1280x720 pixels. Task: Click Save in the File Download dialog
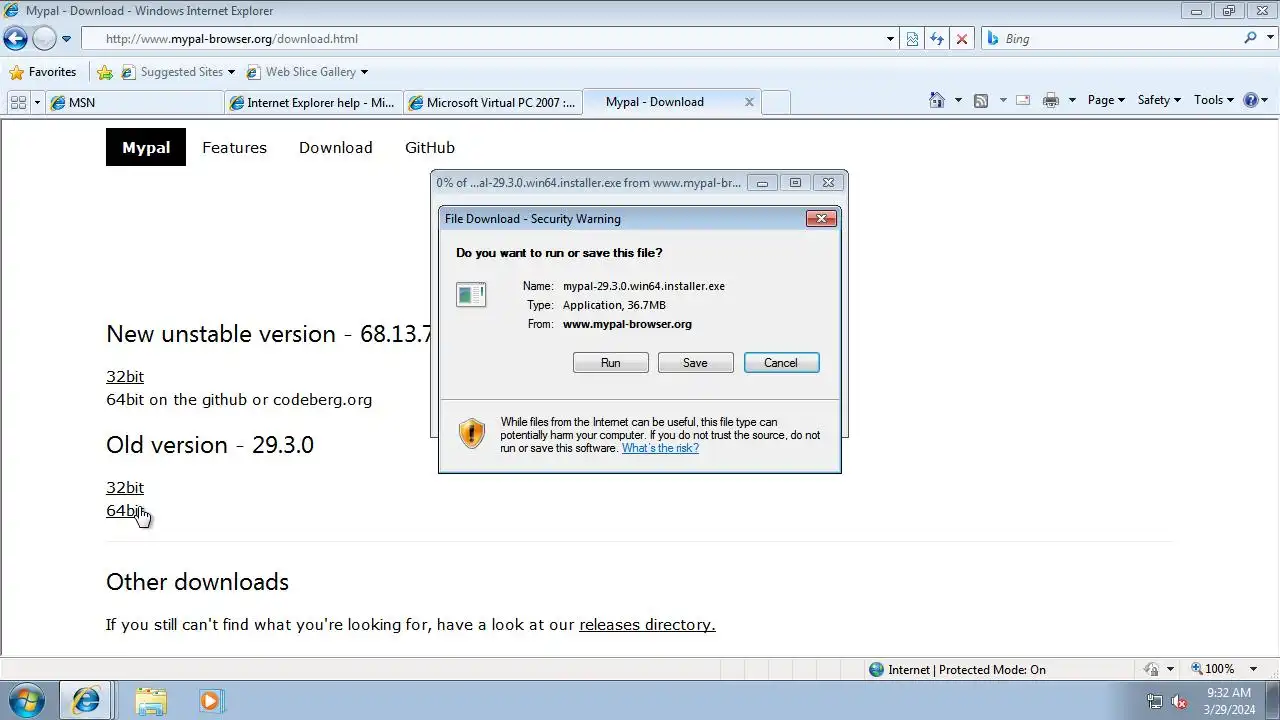(x=695, y=363)
